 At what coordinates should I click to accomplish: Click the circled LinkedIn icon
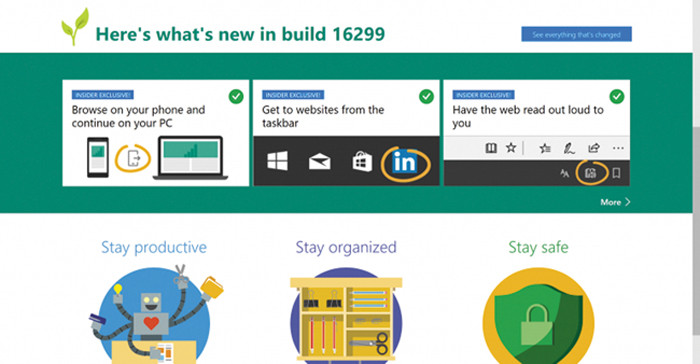coord(405,163)
